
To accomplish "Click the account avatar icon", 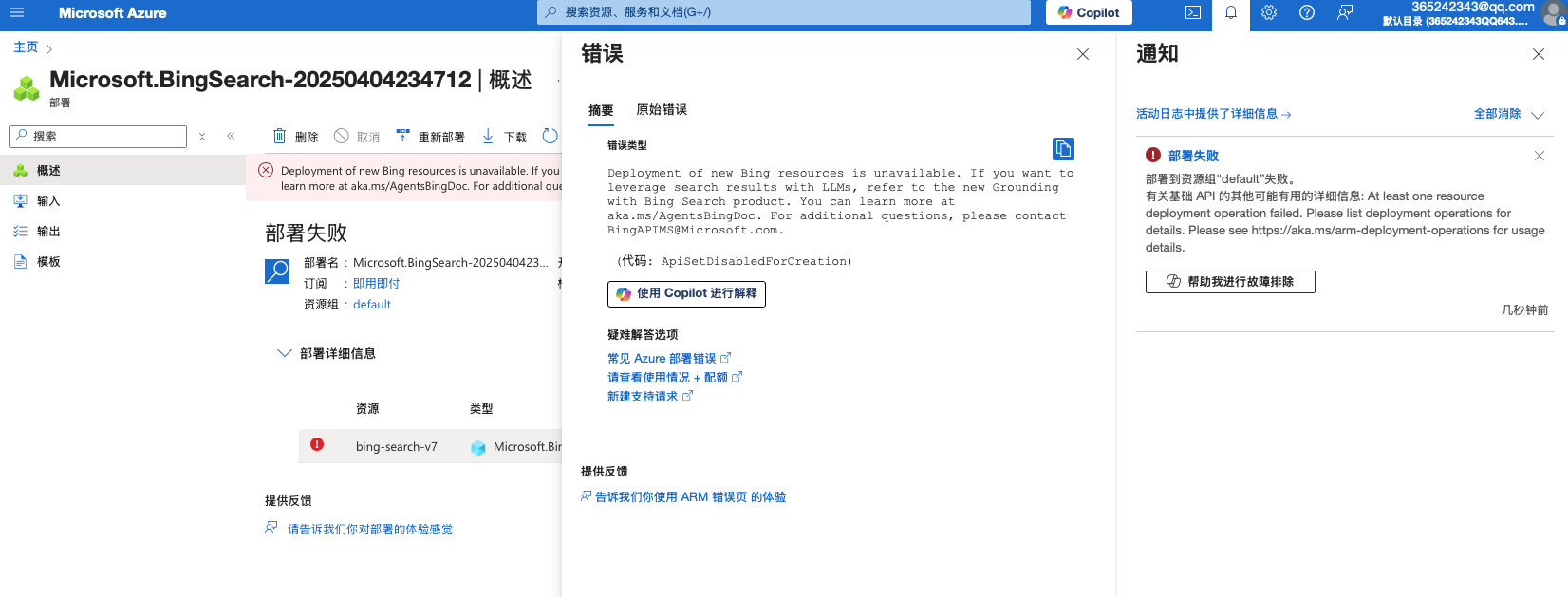I will click(x=1554, y=13).
